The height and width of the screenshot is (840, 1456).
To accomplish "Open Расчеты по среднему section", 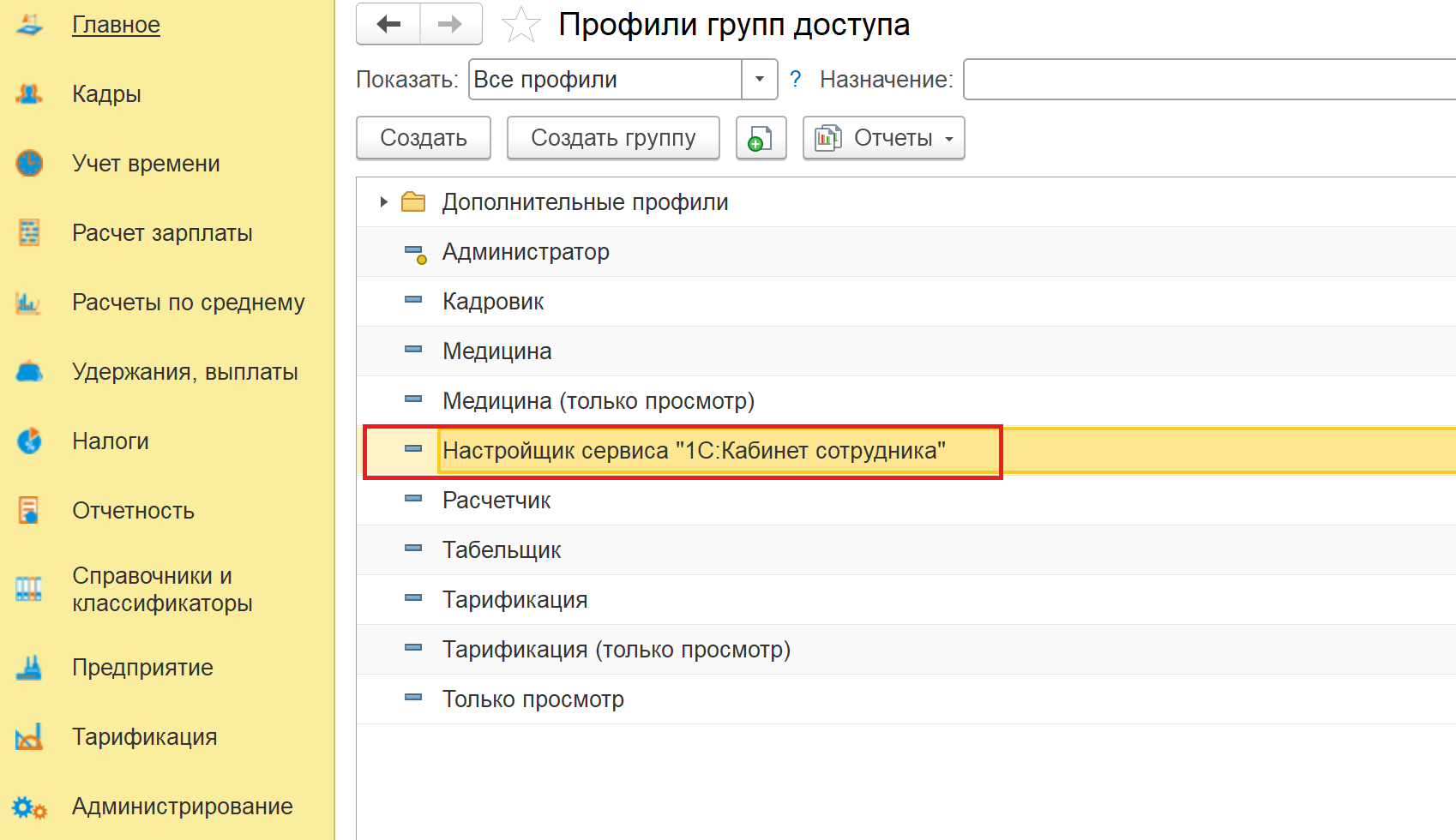I will tap(189, 303).
